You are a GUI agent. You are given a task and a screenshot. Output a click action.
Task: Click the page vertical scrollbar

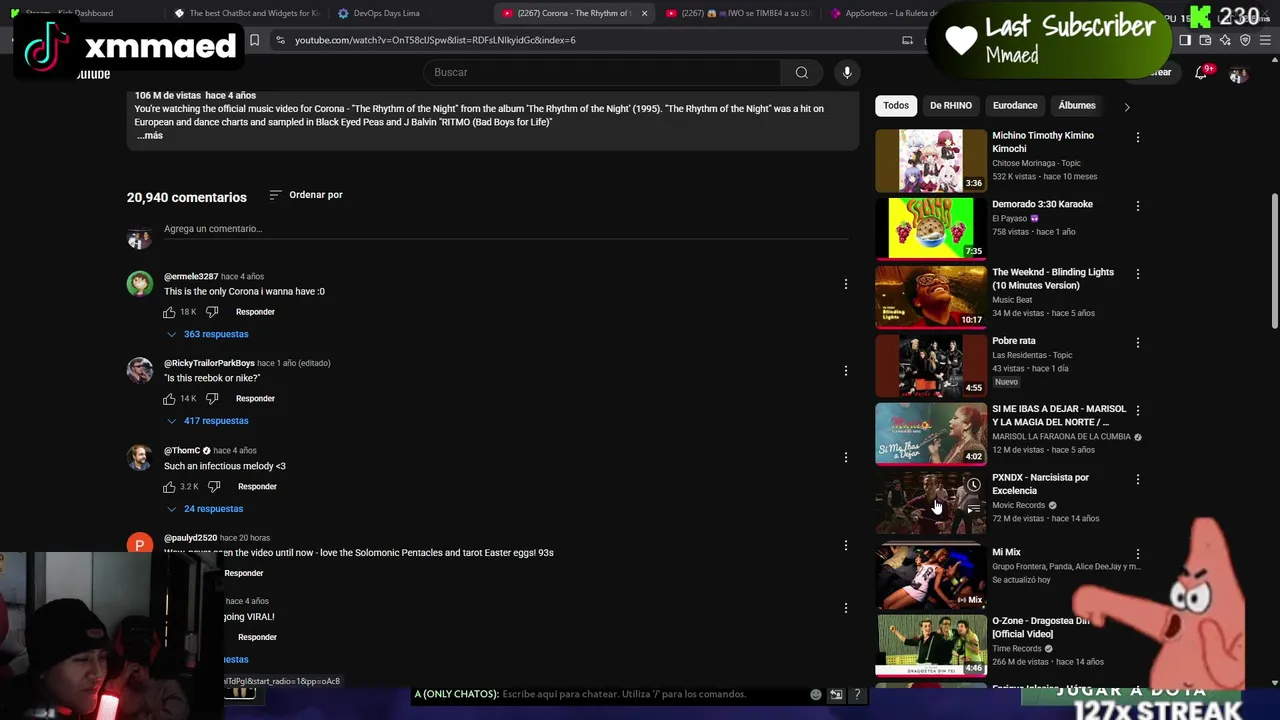click(1274, 260)
